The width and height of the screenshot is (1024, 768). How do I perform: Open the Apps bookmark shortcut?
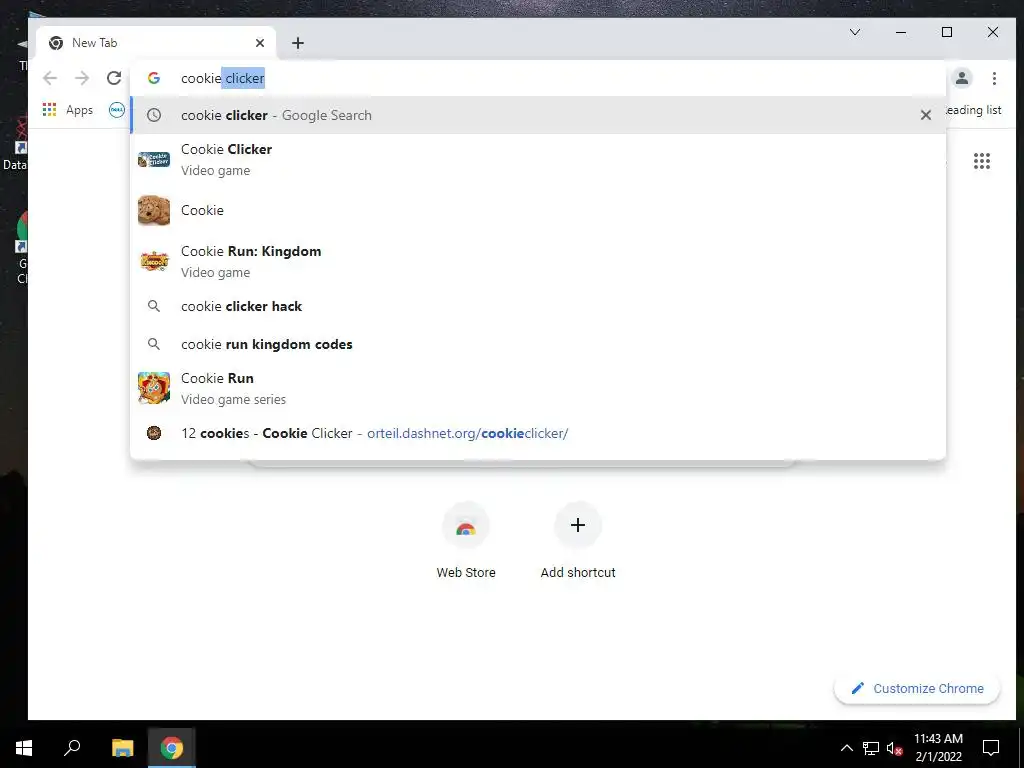(68, 110)
